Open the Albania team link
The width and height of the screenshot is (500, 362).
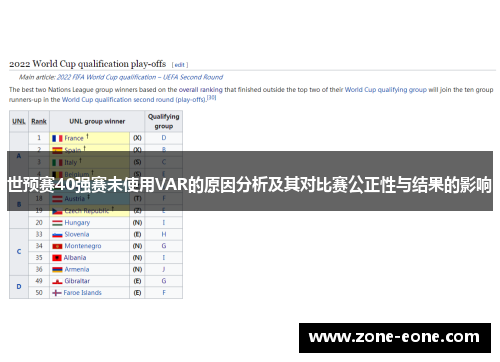pyautogui.click(x=75, y=258)
